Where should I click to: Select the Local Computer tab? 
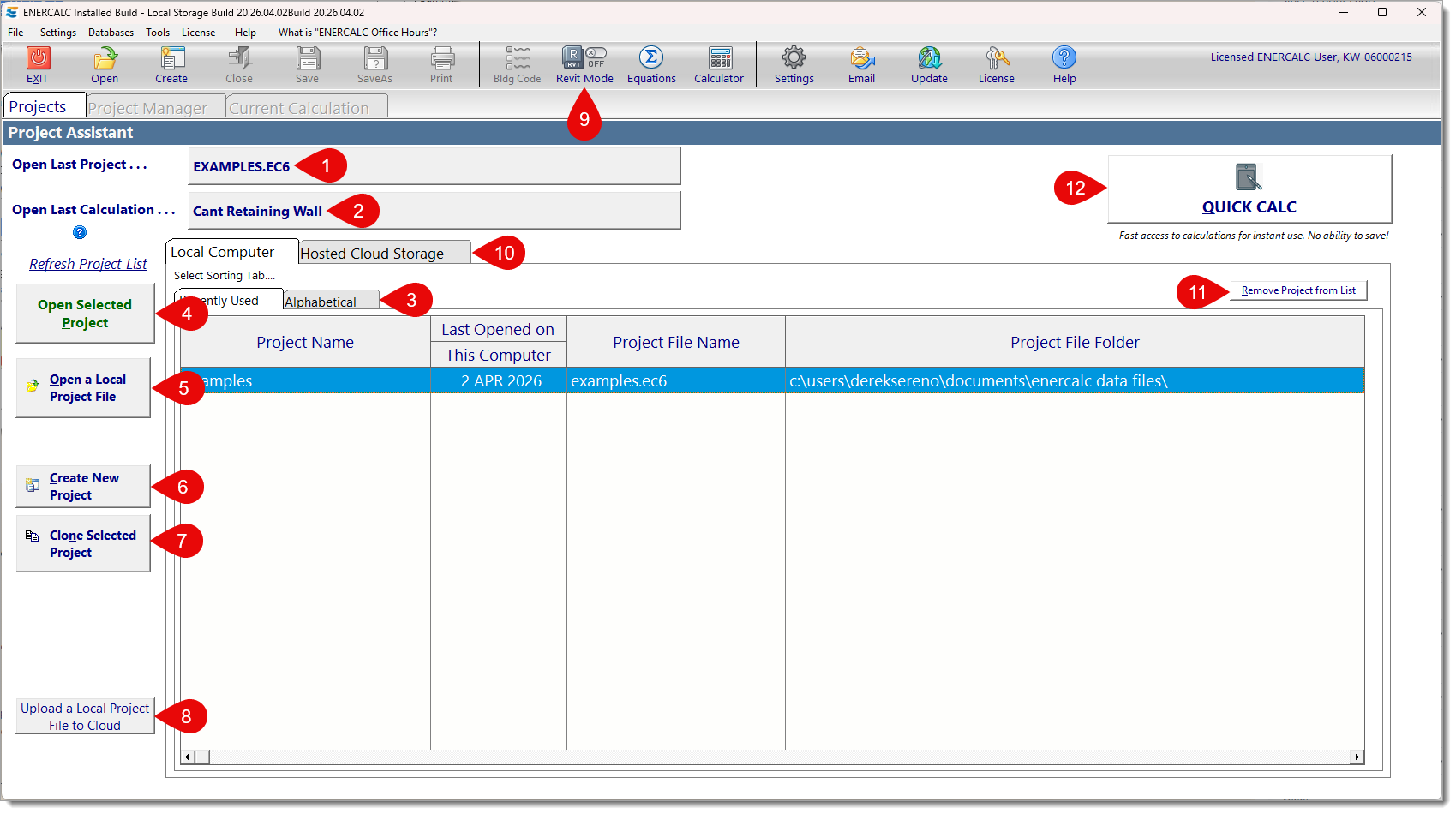(x=231, y=252)
